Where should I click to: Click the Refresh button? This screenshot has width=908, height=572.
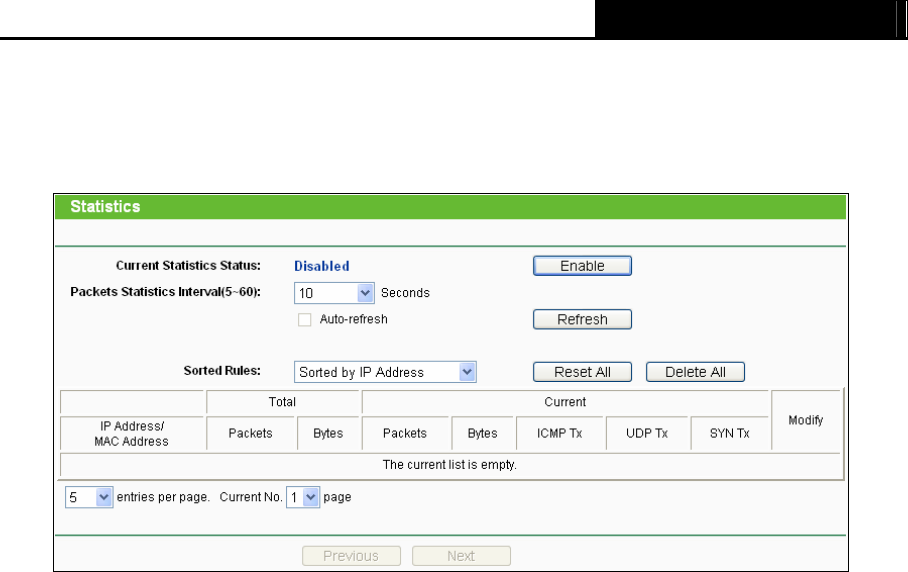[582, 319]
